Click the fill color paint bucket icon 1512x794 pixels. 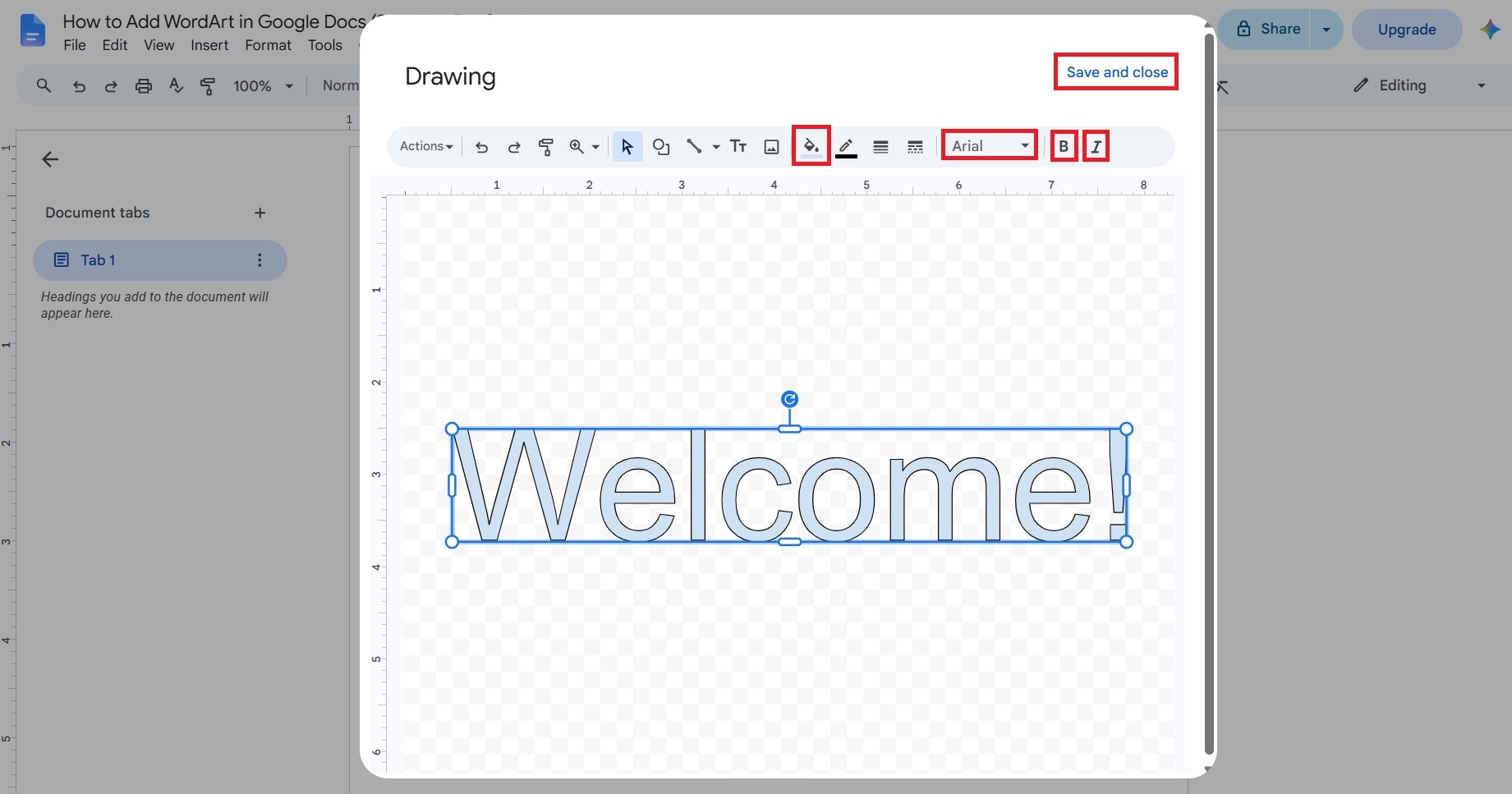(x=811, y=146)
